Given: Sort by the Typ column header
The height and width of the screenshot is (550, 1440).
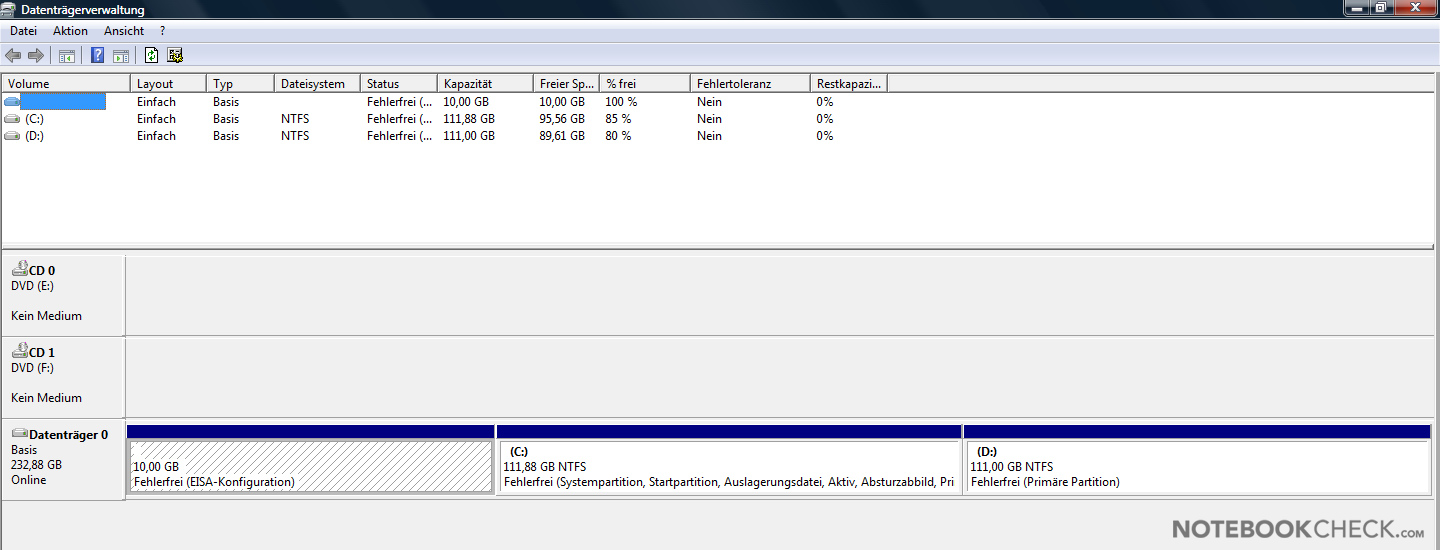Looking at the screenshot, I should tap(240, 84).
